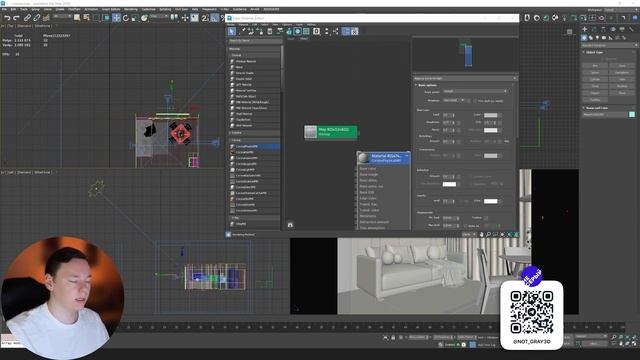Screen dimensions: 640x360
Task: Toggle the Angle Snap button
Action: (215, 18)
